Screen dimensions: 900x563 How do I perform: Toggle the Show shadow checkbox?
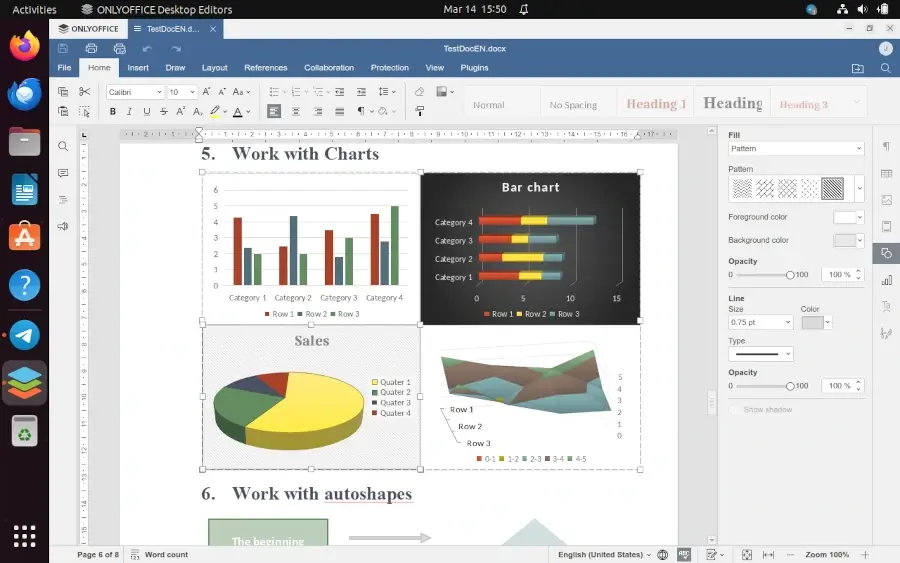tap(734, 410)
